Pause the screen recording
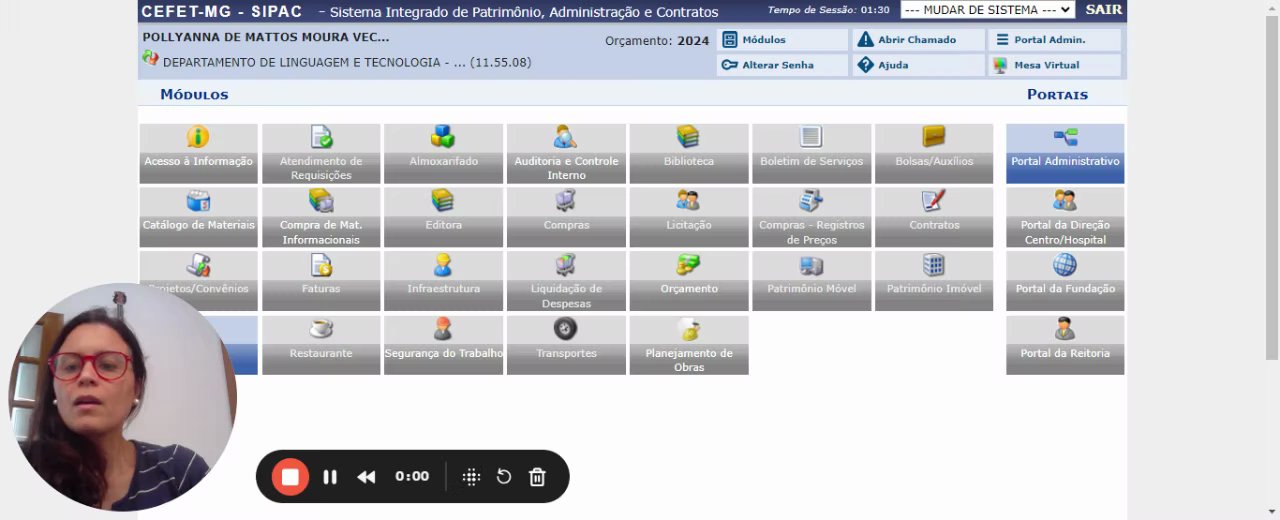Screen dimensions: 1280x520 click(x=330, y=477)
